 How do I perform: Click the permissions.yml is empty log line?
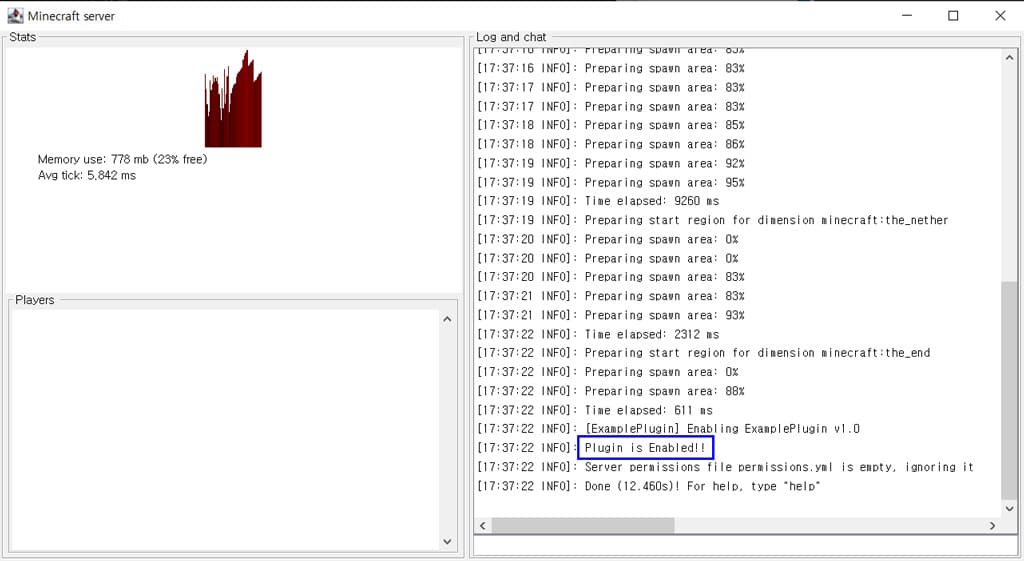[x=778, y=467]
